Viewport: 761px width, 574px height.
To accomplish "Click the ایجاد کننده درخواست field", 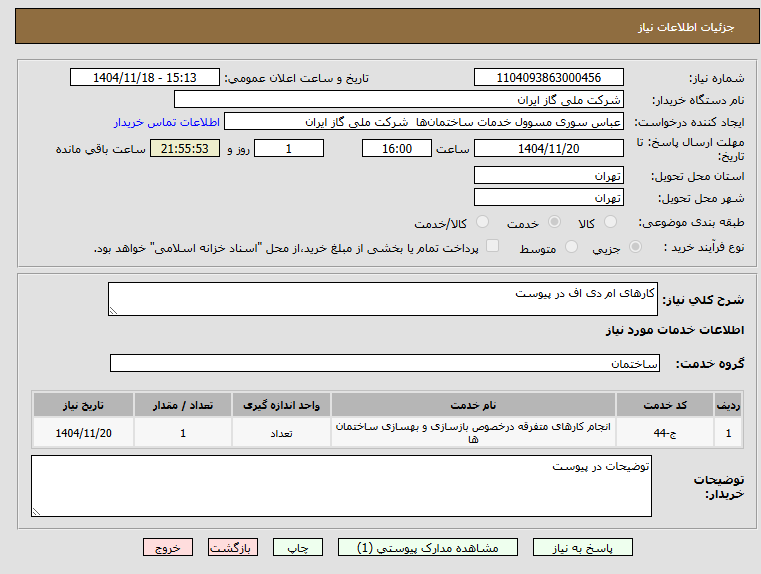I will click(424, 121).
